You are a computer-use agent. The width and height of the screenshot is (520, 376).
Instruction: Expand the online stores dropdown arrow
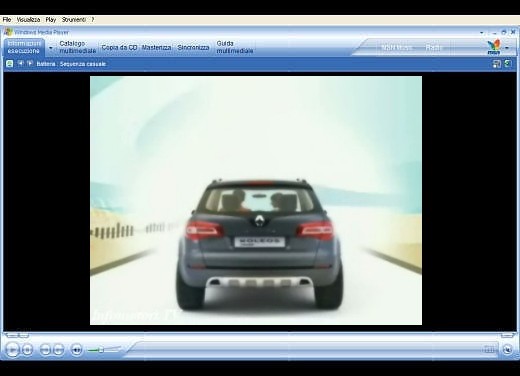pos(507,48)
